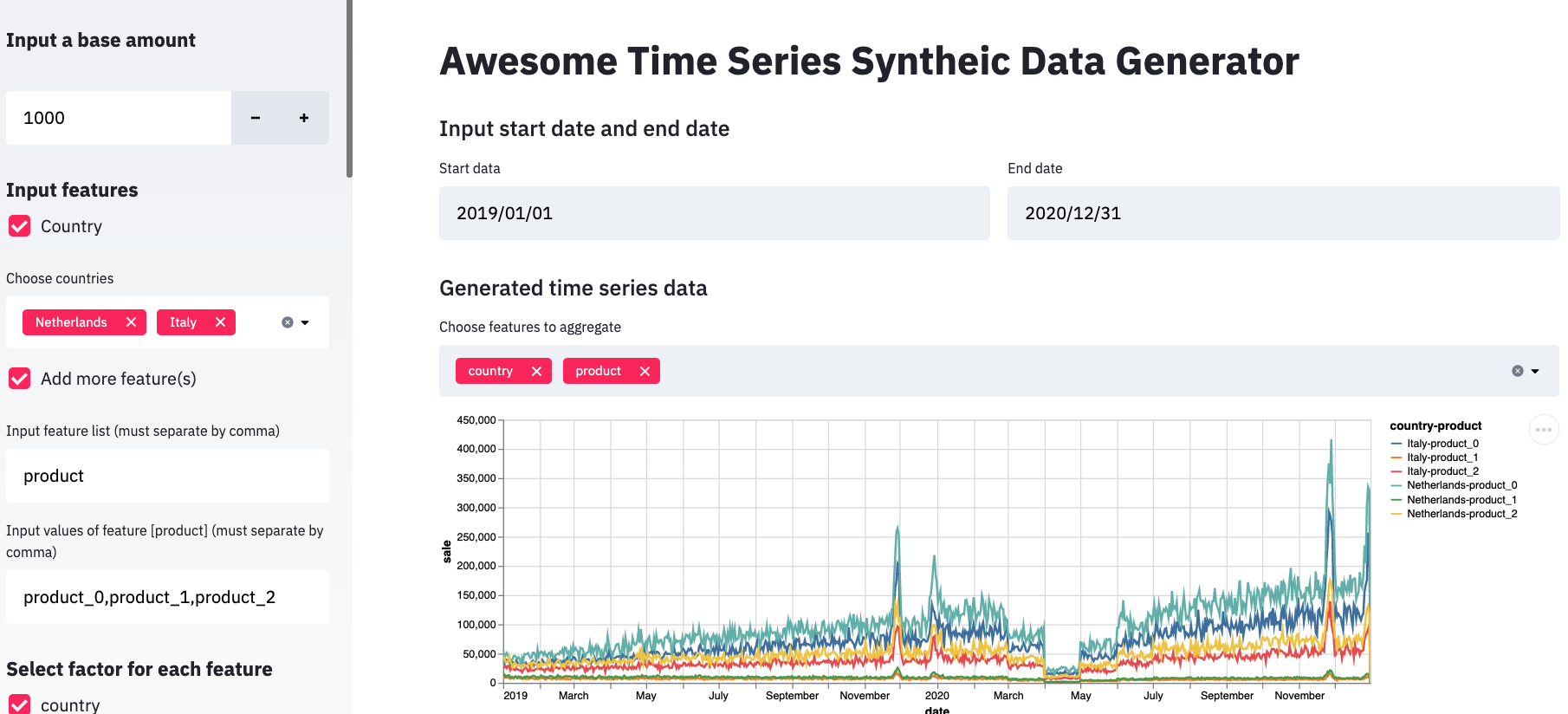Remove the Italy country tag
Image resolution: width=1568 pixels, height=714 pixels.
[x=220, y=322]
